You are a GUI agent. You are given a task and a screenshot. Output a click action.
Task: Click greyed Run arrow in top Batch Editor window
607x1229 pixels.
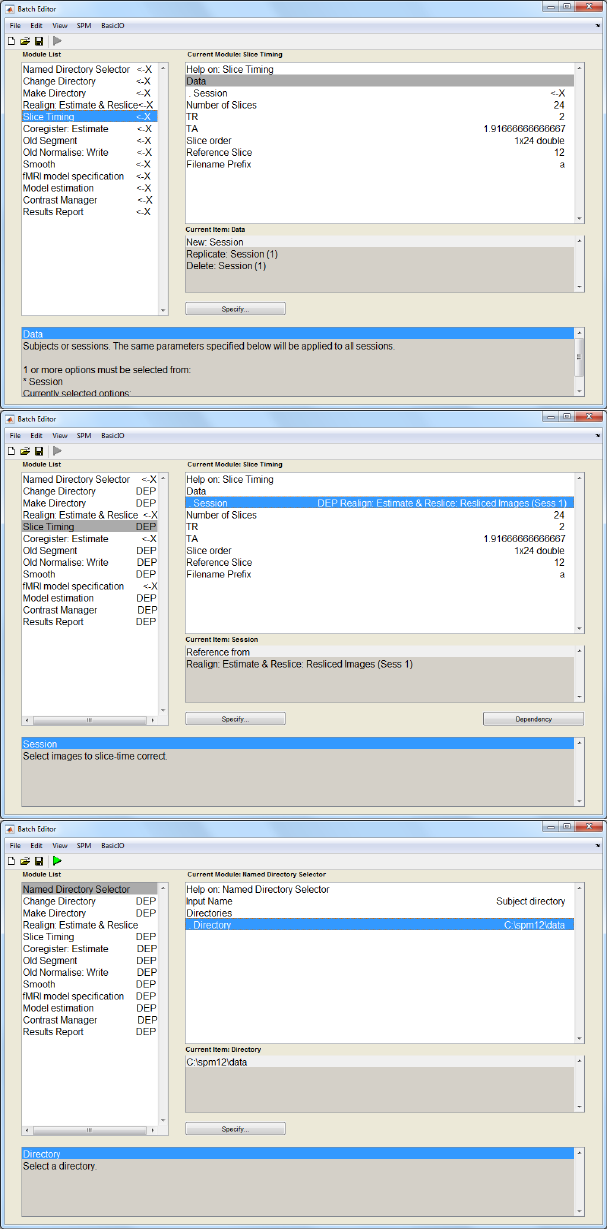pos(57,41)
